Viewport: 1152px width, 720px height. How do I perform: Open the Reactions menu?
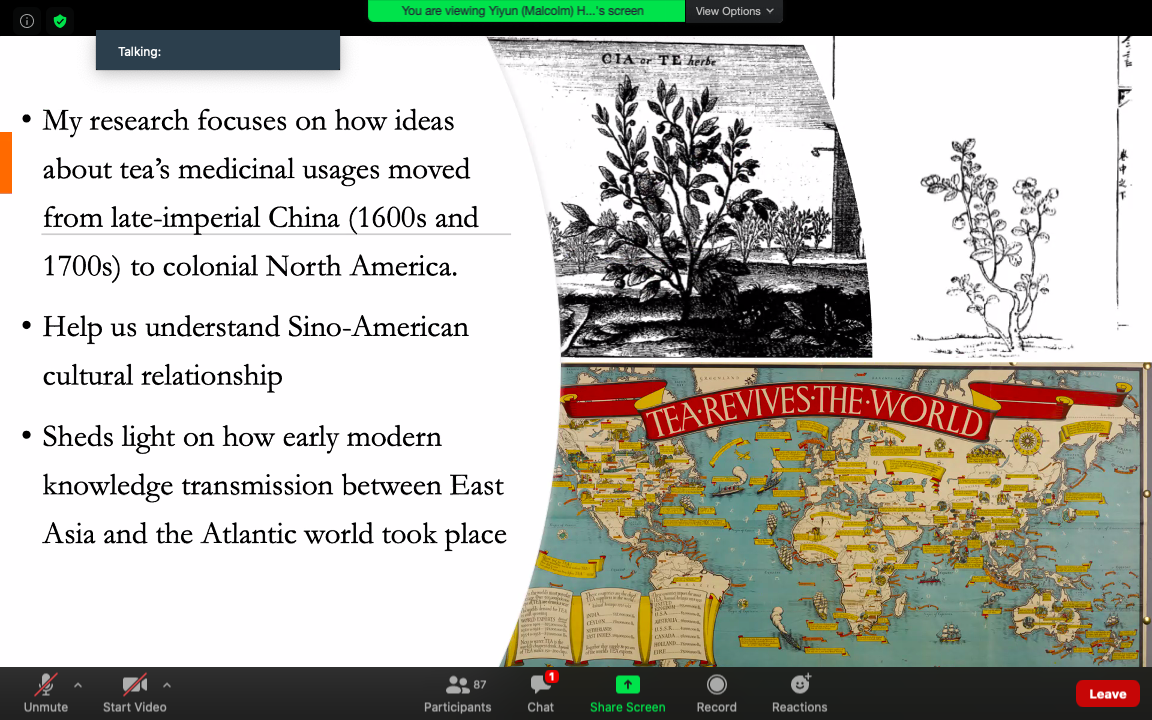(799, 693)
